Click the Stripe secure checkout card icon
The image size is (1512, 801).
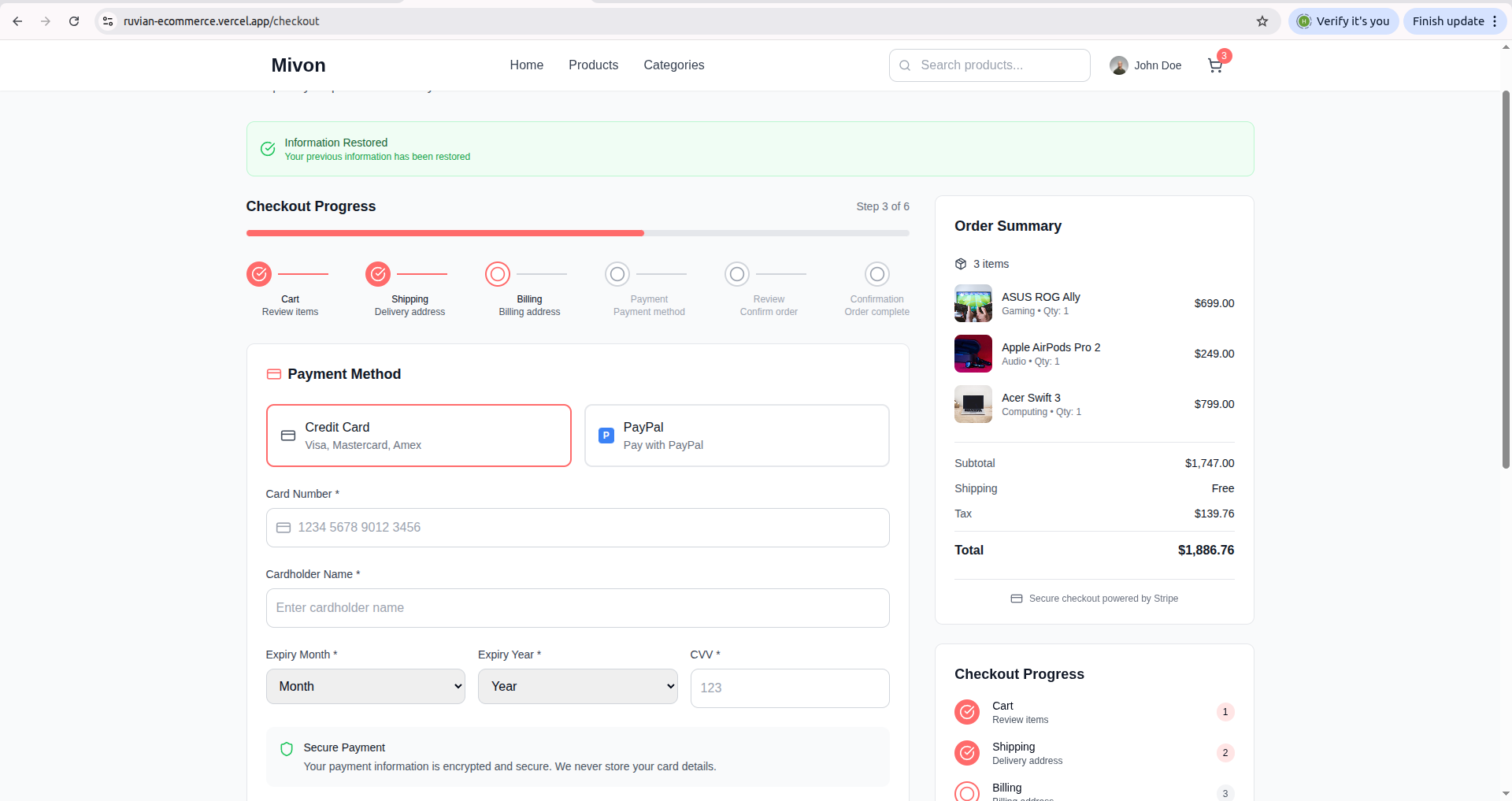(x=1017, y=599)
